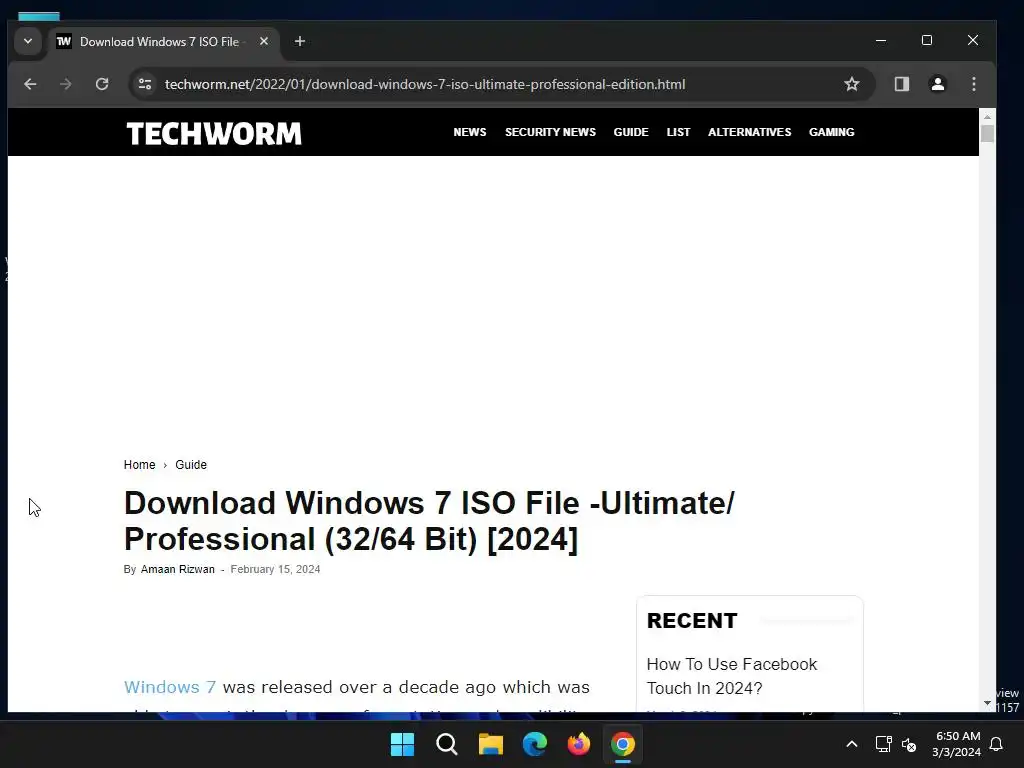1024x768 pixels.
Task: Open the LIST menu item
Action: pos(678,132)
